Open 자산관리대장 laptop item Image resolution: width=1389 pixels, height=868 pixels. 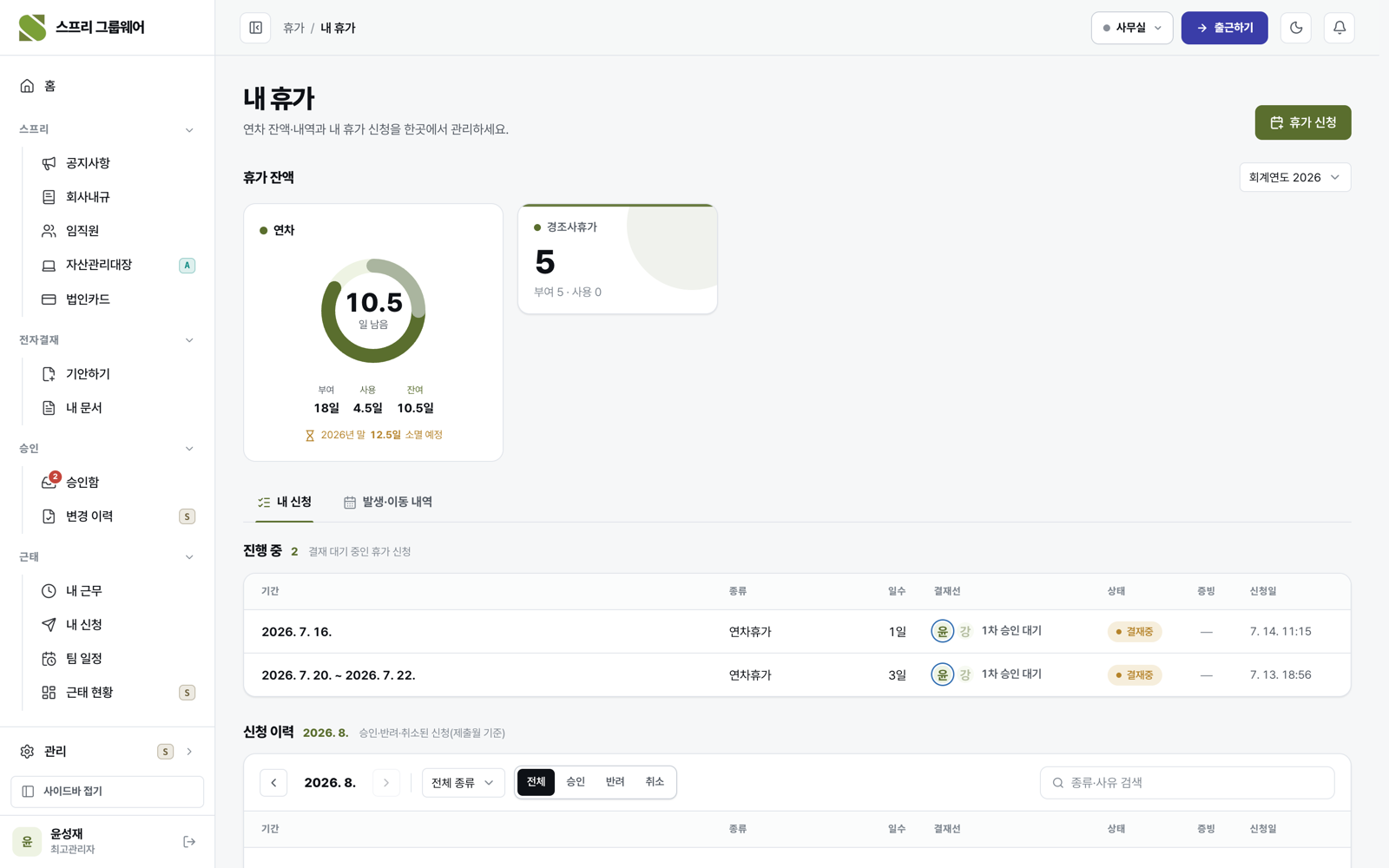(x=118, y=265)
